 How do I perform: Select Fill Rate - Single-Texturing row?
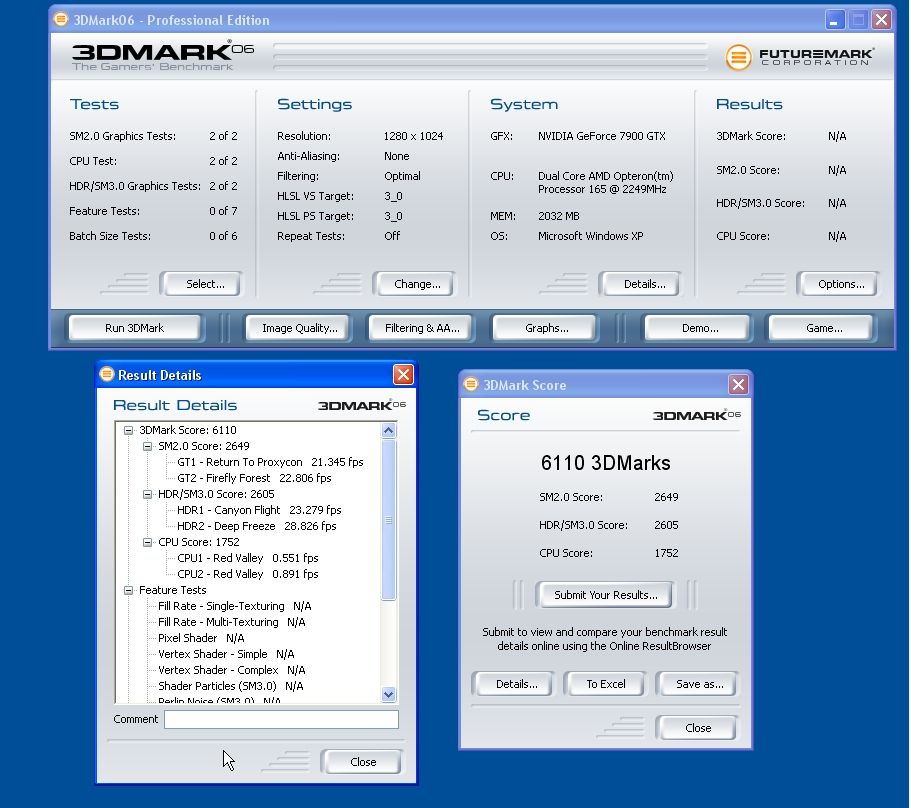point(235,606)
